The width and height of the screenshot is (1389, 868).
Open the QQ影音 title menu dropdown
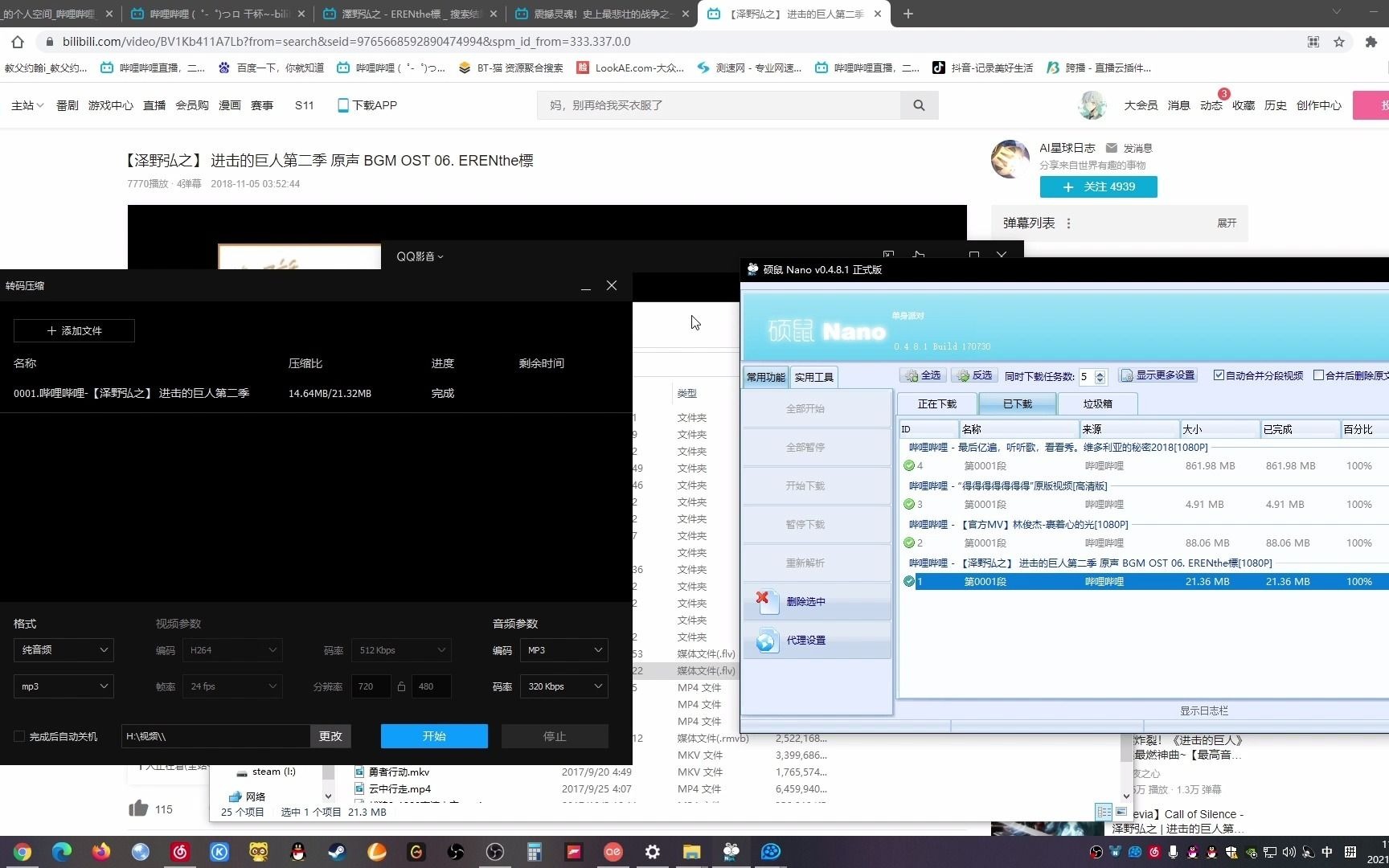[420, 256]
